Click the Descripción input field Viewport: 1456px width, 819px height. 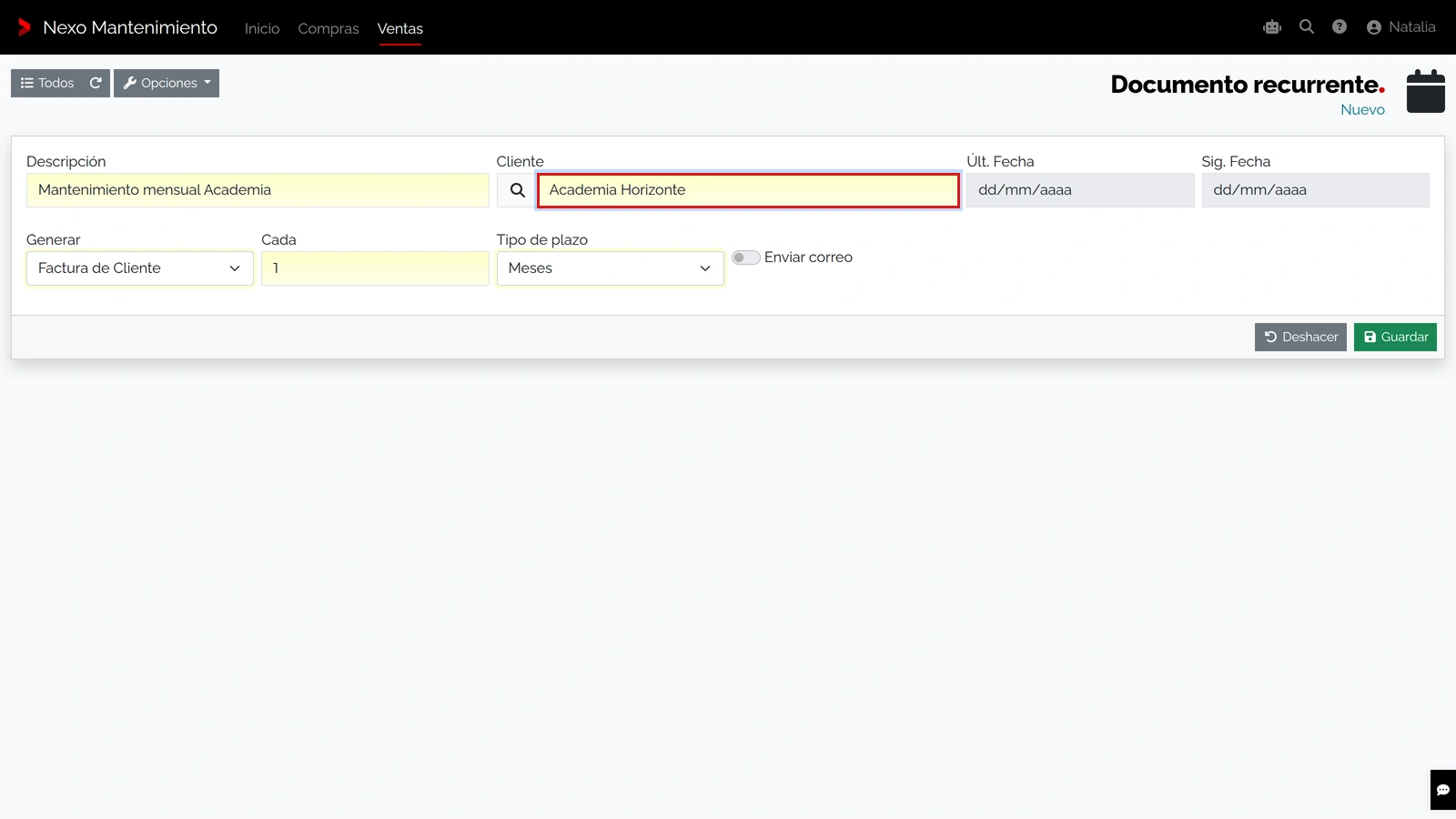pos(258,190)
